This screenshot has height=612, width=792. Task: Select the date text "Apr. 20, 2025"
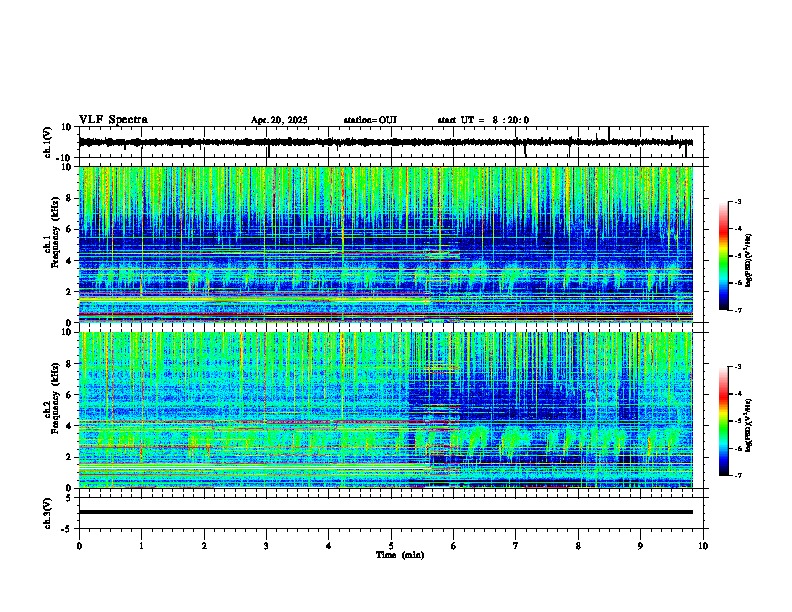click(x=279, y=120)
